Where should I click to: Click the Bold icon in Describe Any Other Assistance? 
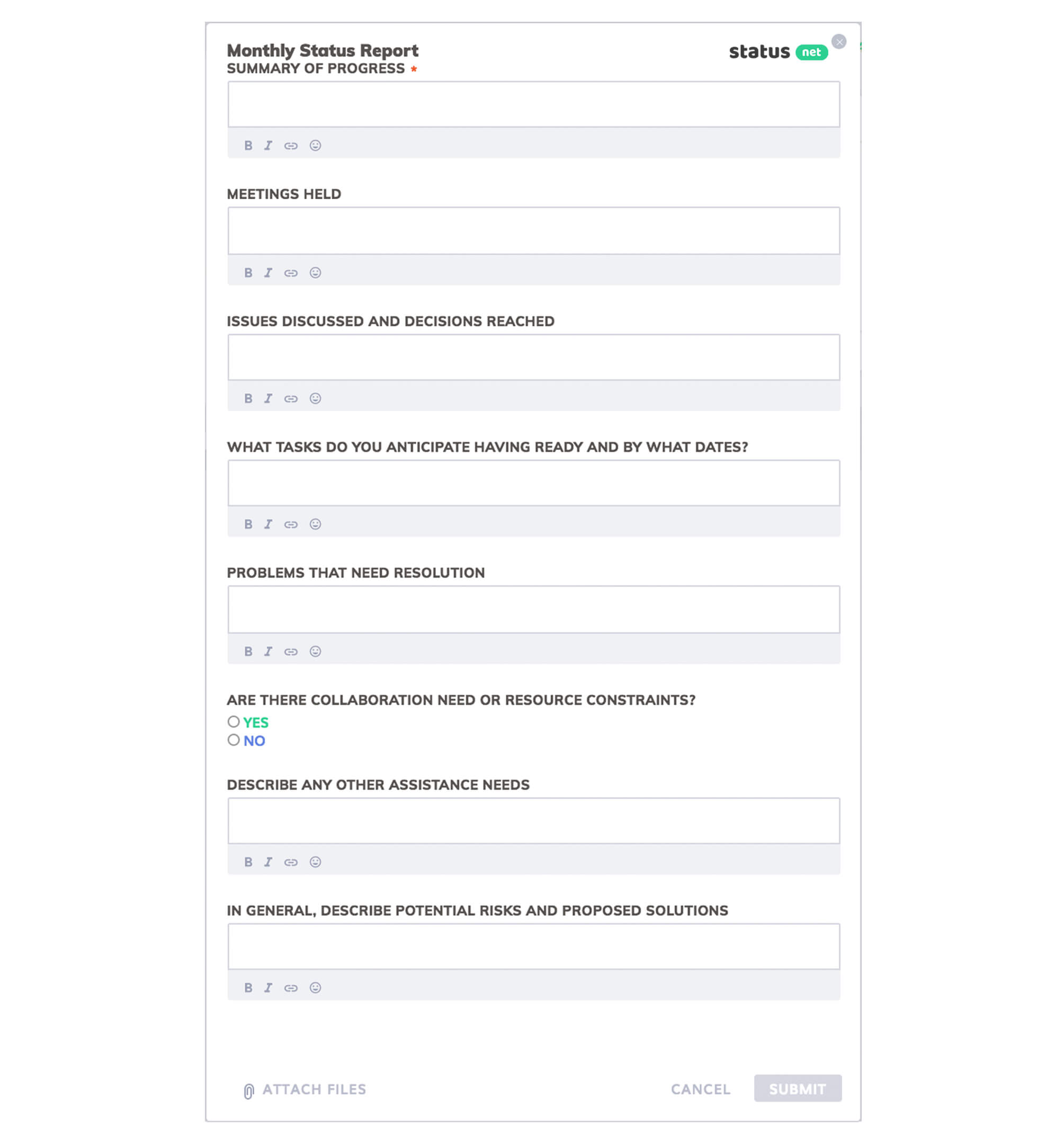[247, 862]
